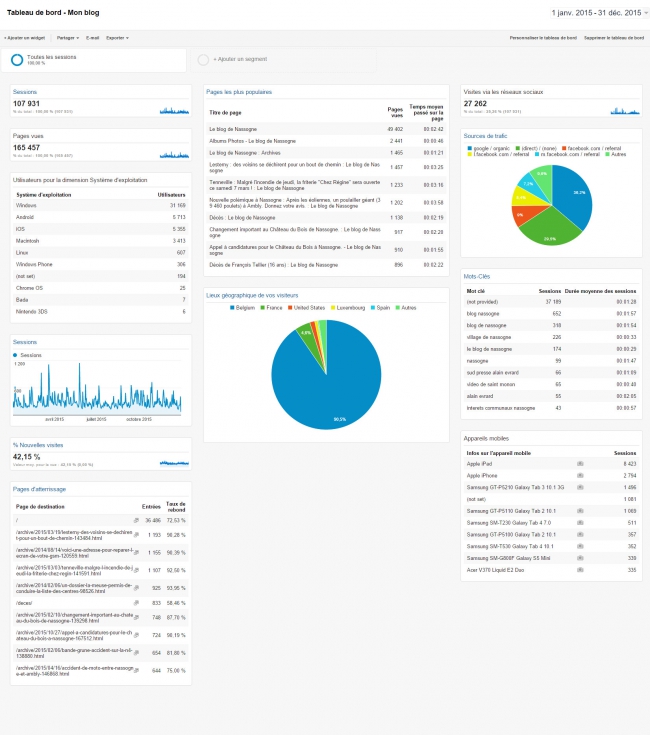Select the Toutes les sessions segment circle
The height and width of the screenshot is (735, 650).
pyautogui.click(x=17, y=60)
